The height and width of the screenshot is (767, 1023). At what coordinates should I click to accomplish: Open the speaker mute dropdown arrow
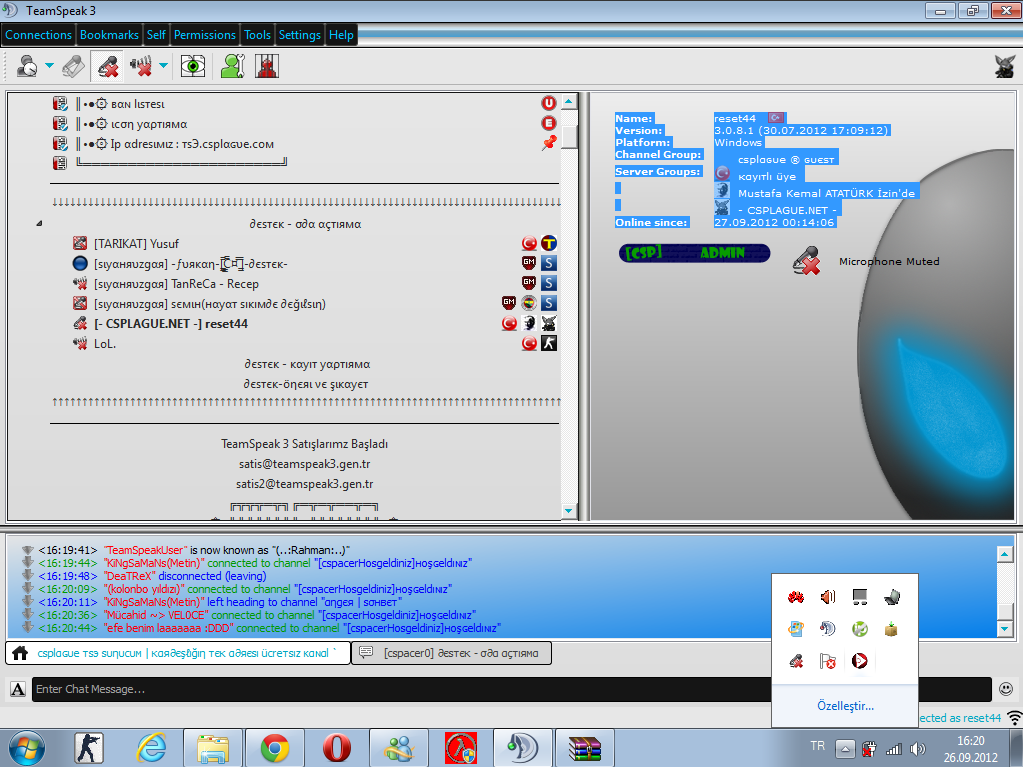164,66
